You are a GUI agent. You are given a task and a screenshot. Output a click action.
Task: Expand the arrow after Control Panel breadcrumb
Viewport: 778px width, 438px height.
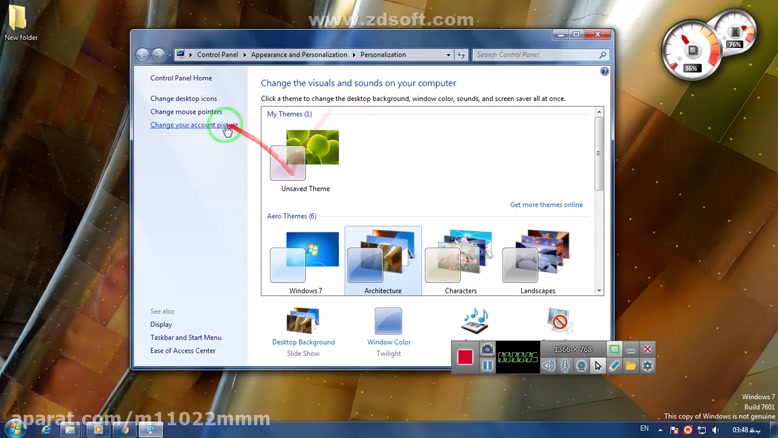coord(245,55)
